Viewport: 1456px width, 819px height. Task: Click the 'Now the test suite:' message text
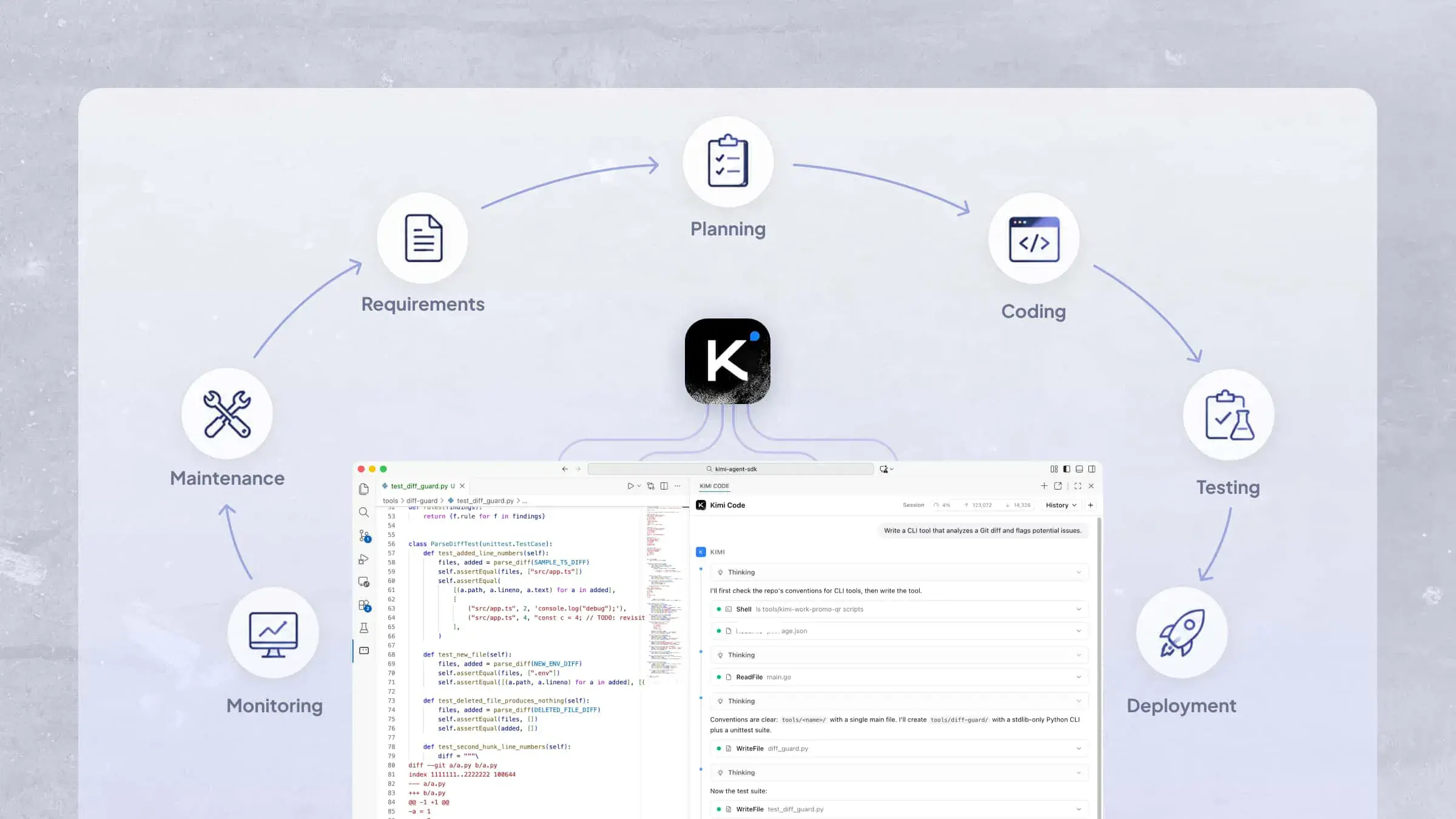pyautogui.click(x=738, y=791)
